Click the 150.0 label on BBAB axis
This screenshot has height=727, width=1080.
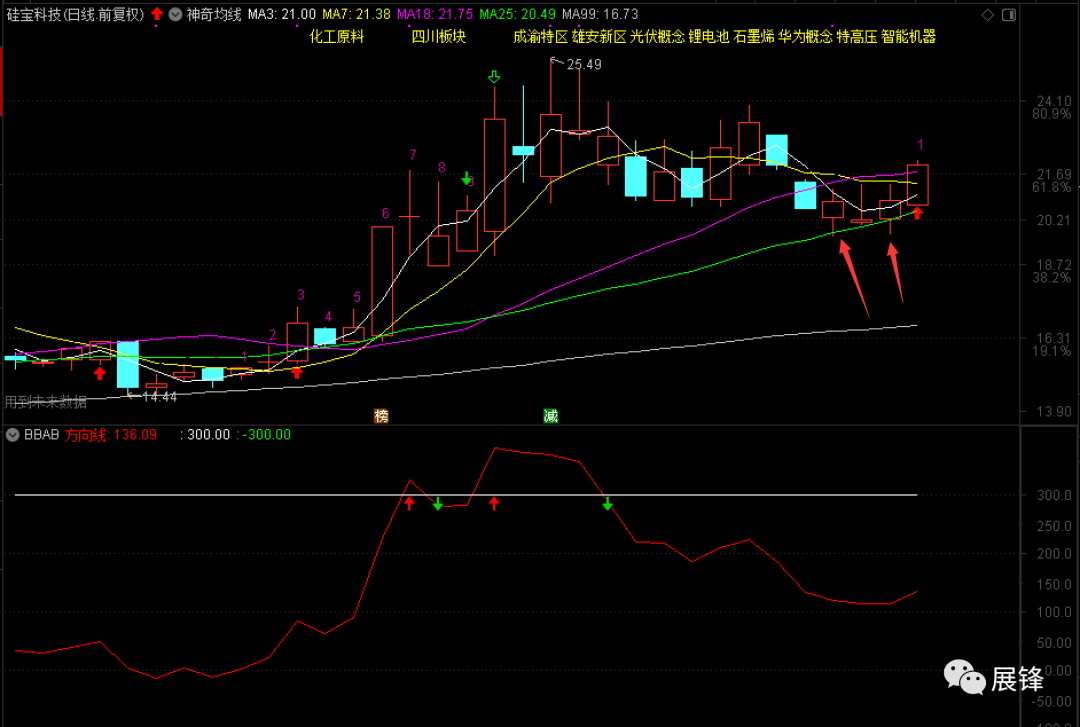pos(1054,585)
